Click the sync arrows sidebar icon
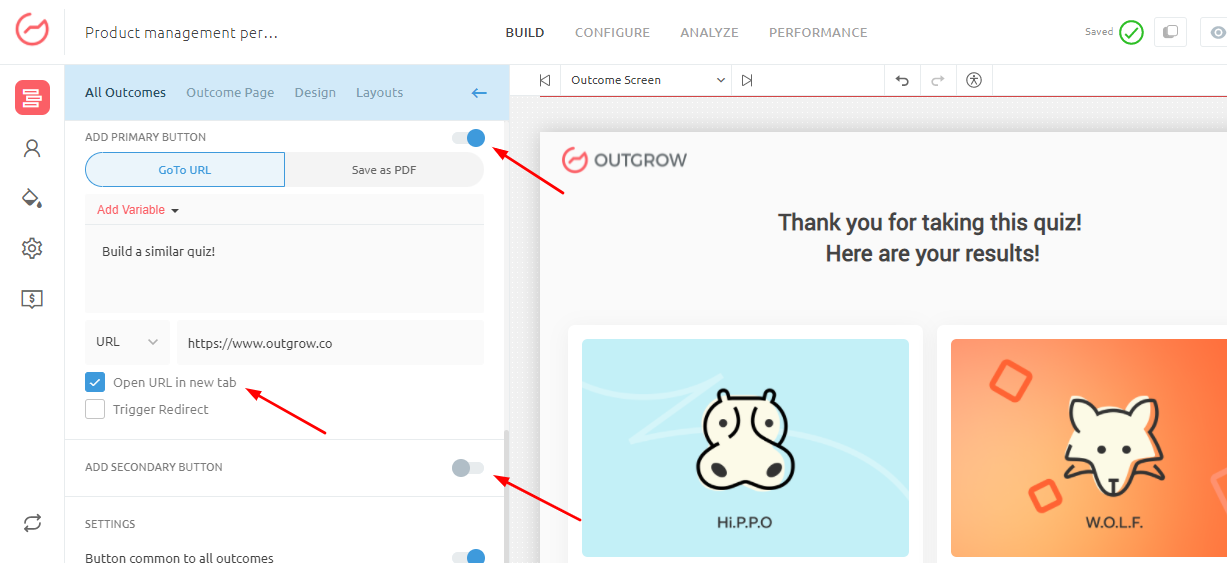1227x563 pixels. tap(32, 522)
